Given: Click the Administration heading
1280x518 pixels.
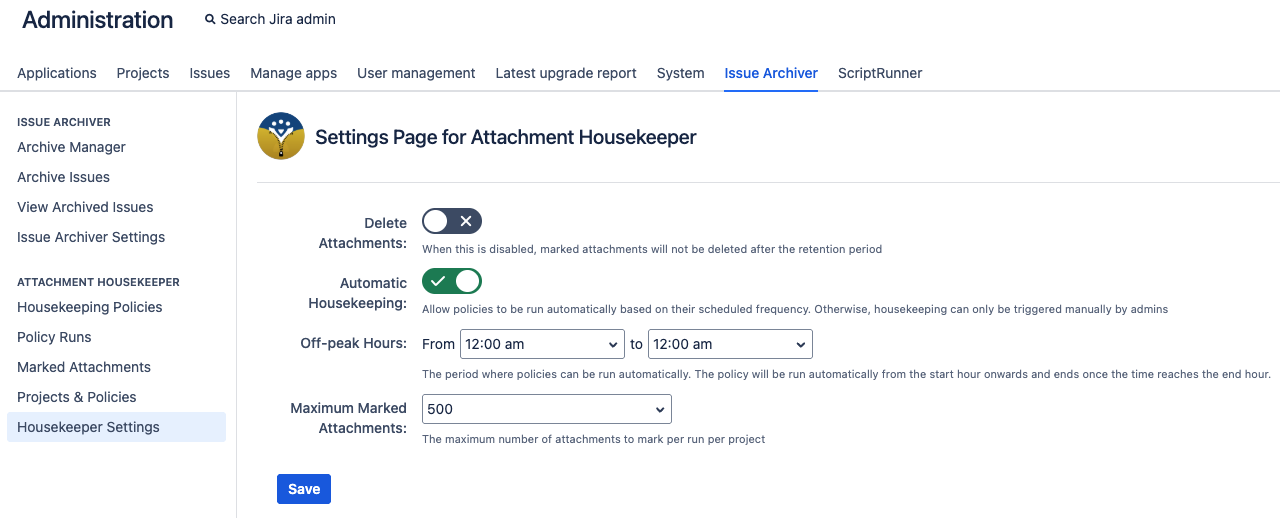Looking at the screenshot, I should click(x=97, y=20).
